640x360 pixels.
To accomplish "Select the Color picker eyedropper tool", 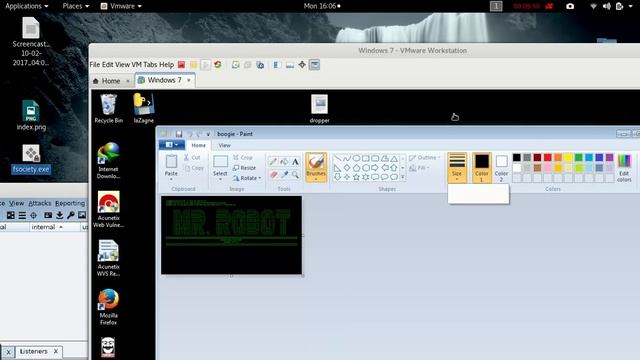I will (x=284, y=175).
